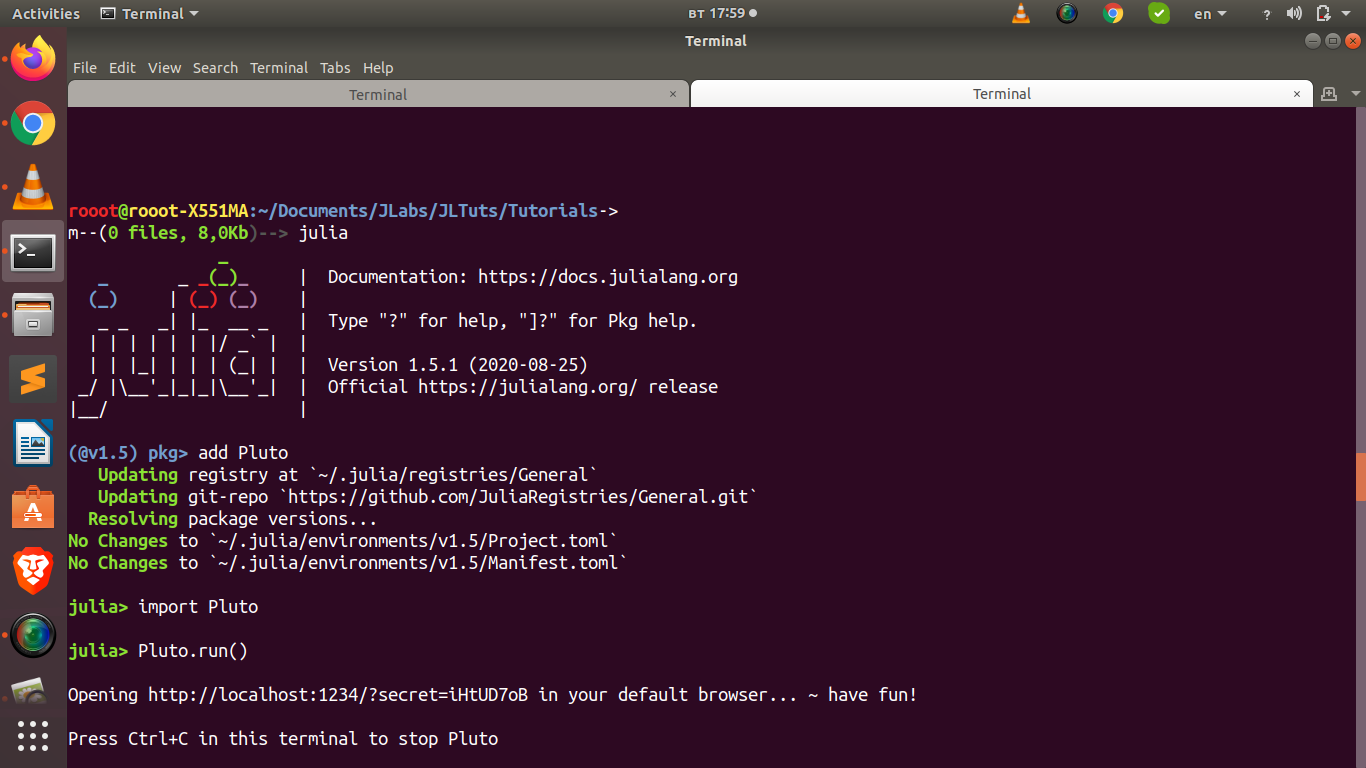The image size is (1366, 768).
Task: Open the 'en' keyboard layout dropdown
Action: 1210,14
